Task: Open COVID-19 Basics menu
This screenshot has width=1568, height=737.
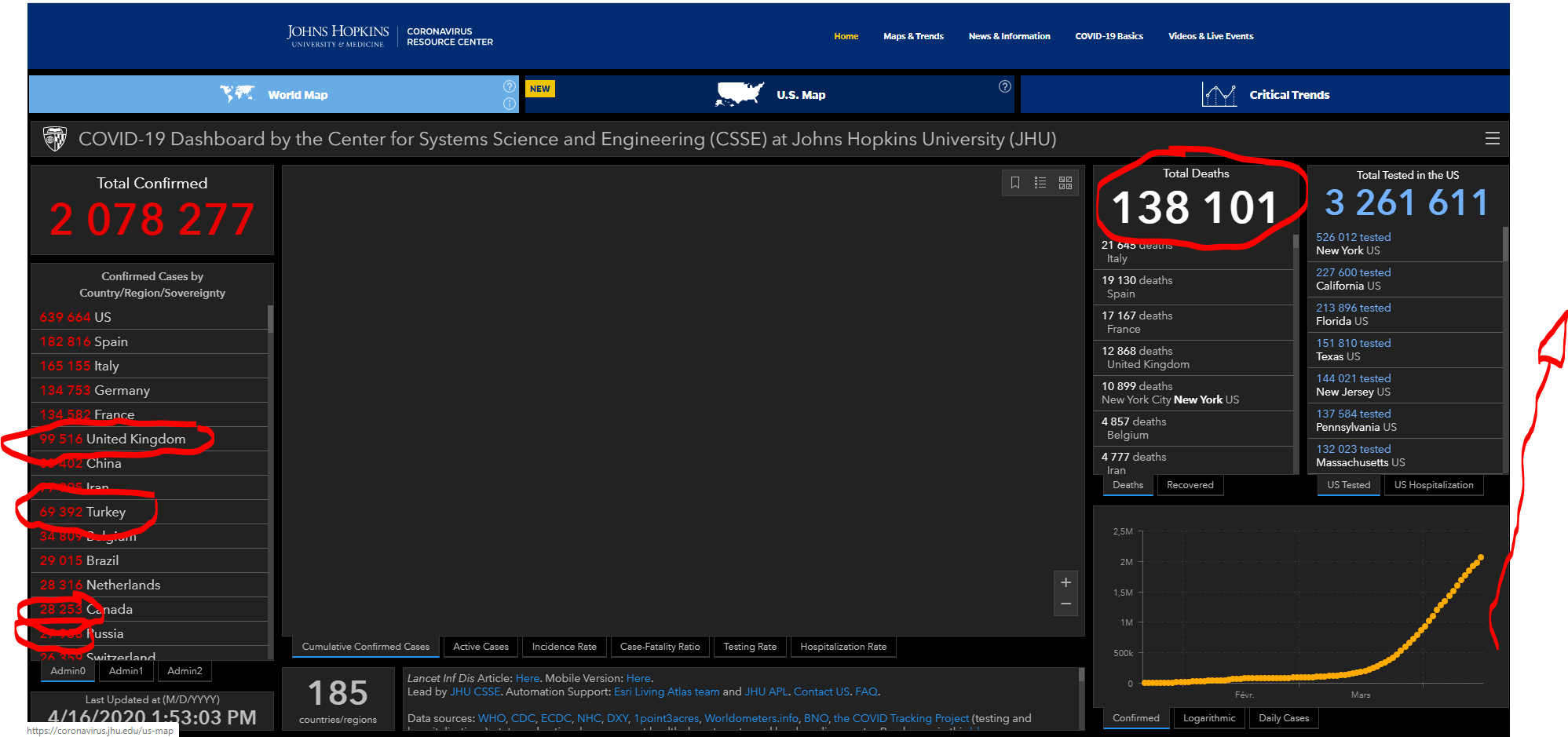Action: (1109, 36)
